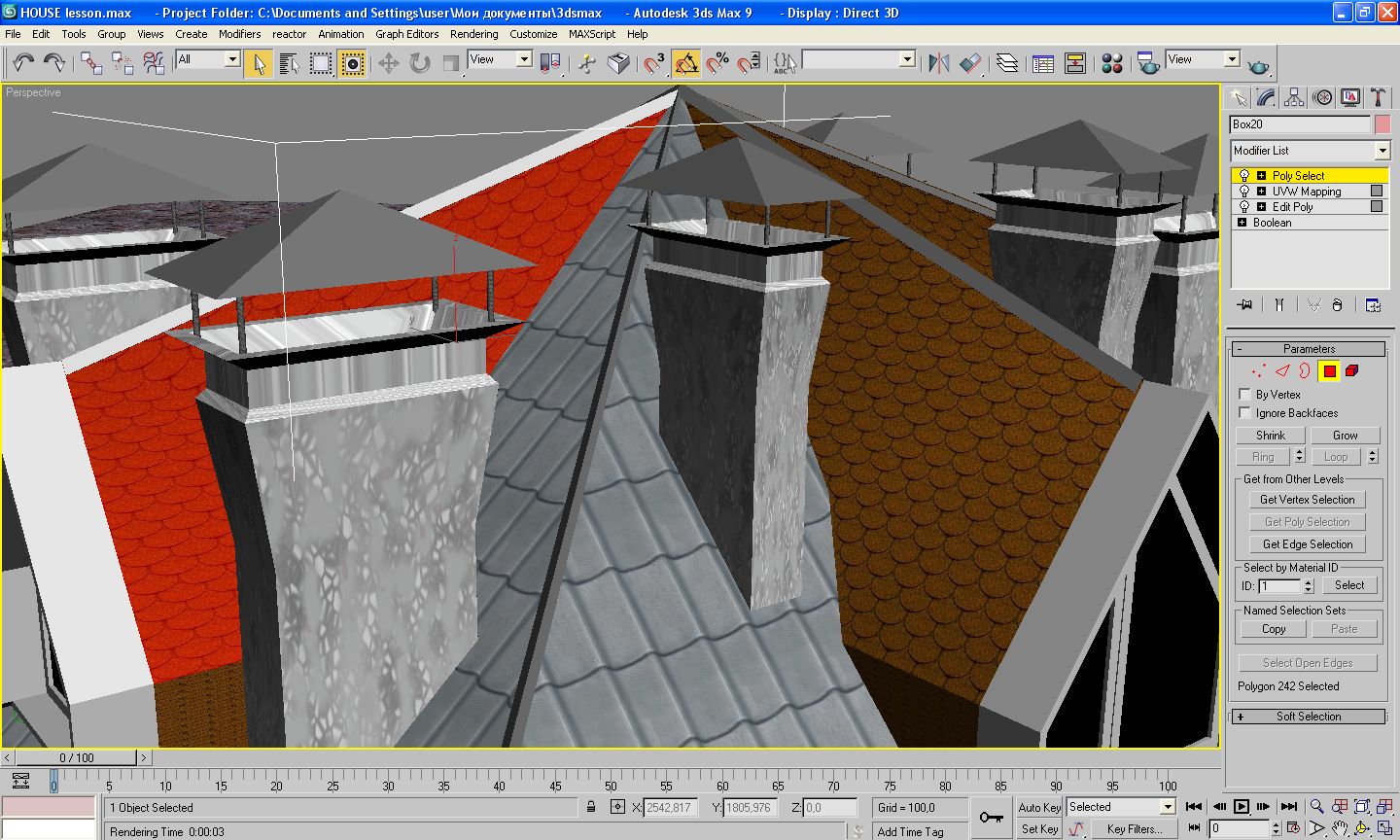The image size is (1400, 840).
Task: Pick the Rectangular Selection Region tool
Action: point(320,63)
